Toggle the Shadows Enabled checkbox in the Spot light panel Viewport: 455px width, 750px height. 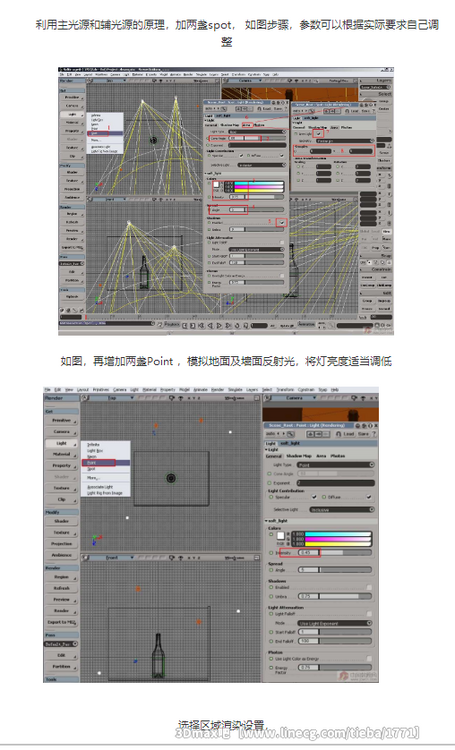click(x=282, y=222)
